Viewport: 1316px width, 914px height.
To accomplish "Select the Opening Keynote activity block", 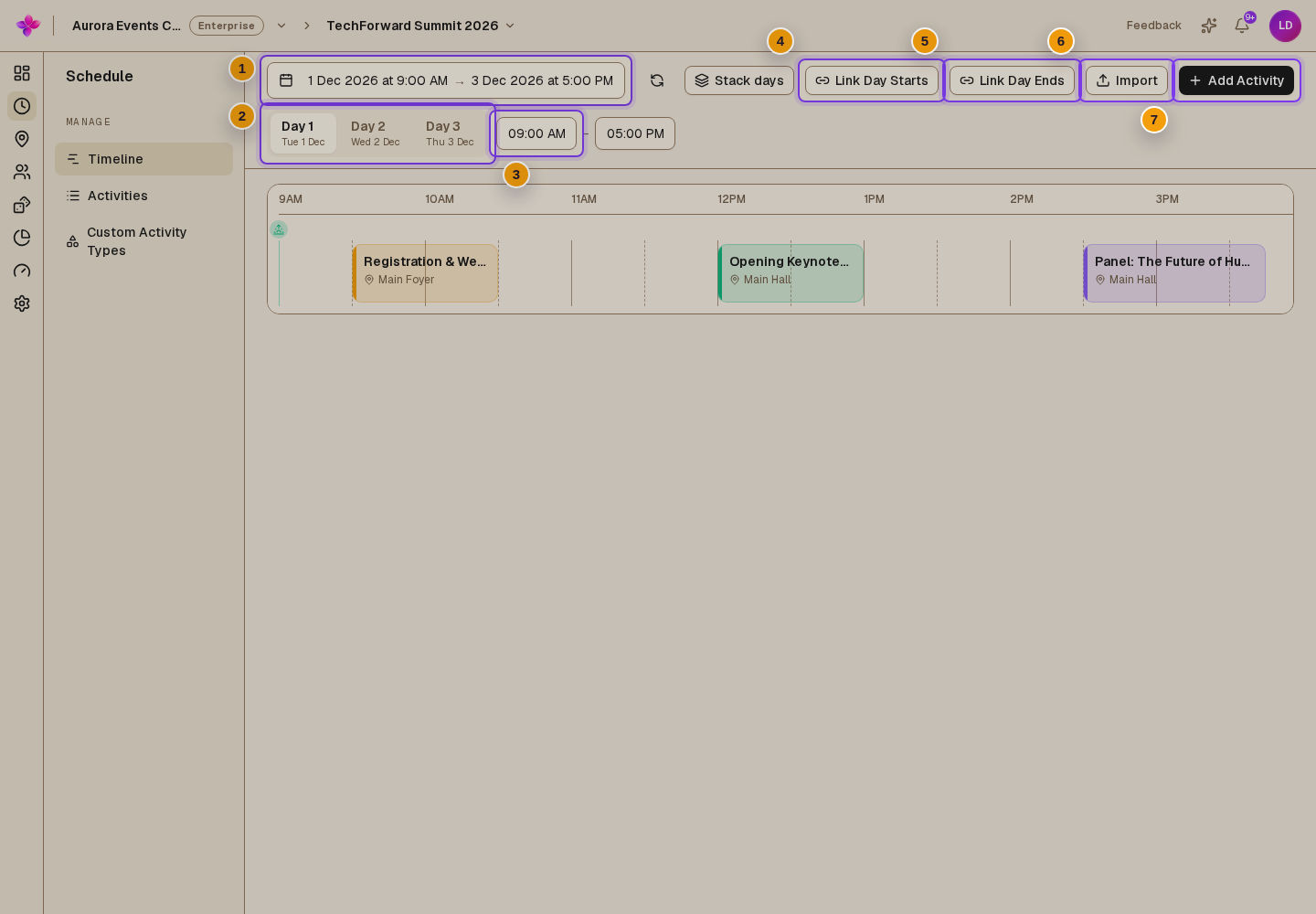I will (791, 273).
